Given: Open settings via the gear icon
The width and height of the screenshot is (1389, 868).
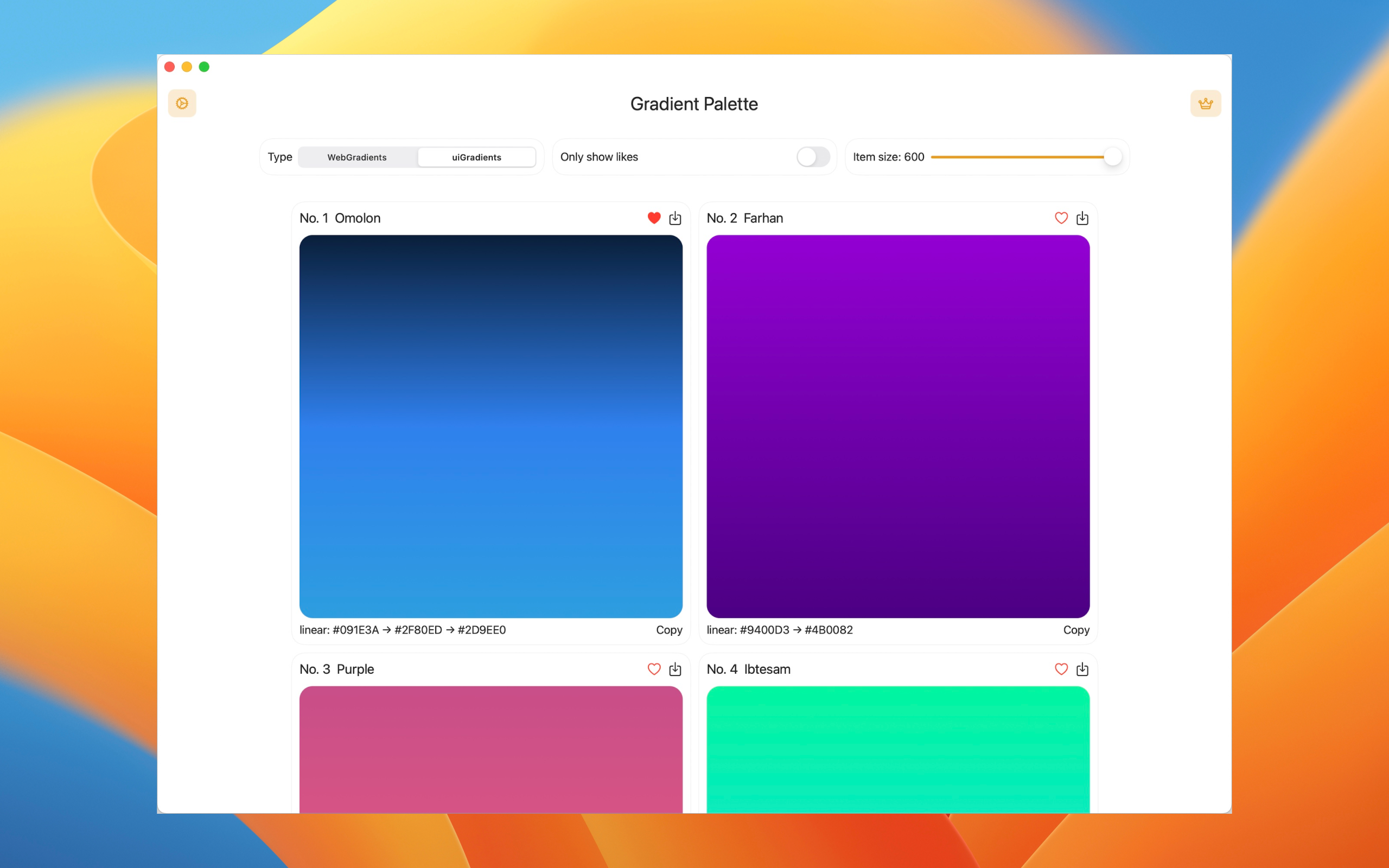Looking at the screenshot, I should (182, 103).
